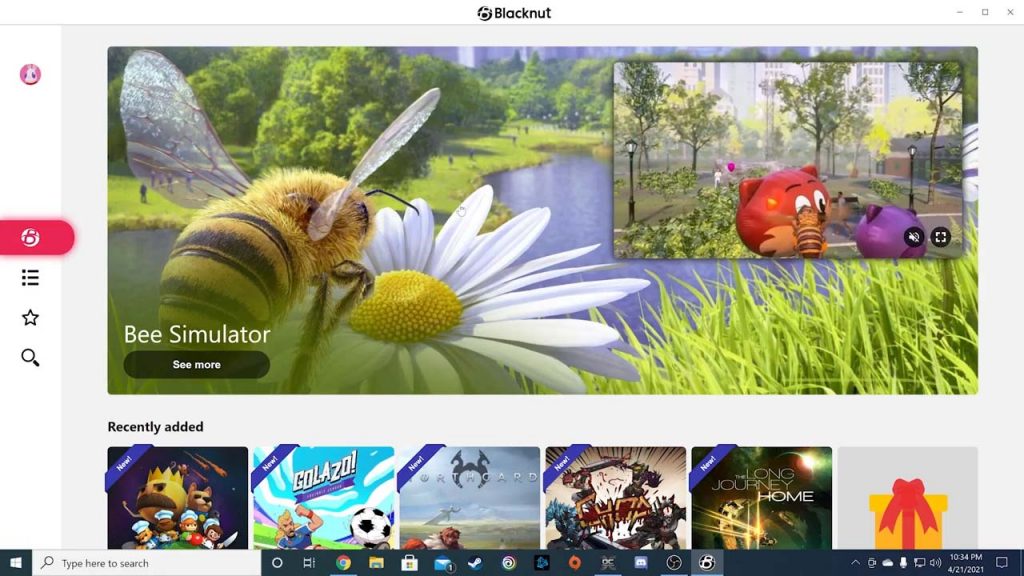The height and width of the screenshot is (576, 1024).
Task: Focus the Type here to search box
Action: pos(146,563)
